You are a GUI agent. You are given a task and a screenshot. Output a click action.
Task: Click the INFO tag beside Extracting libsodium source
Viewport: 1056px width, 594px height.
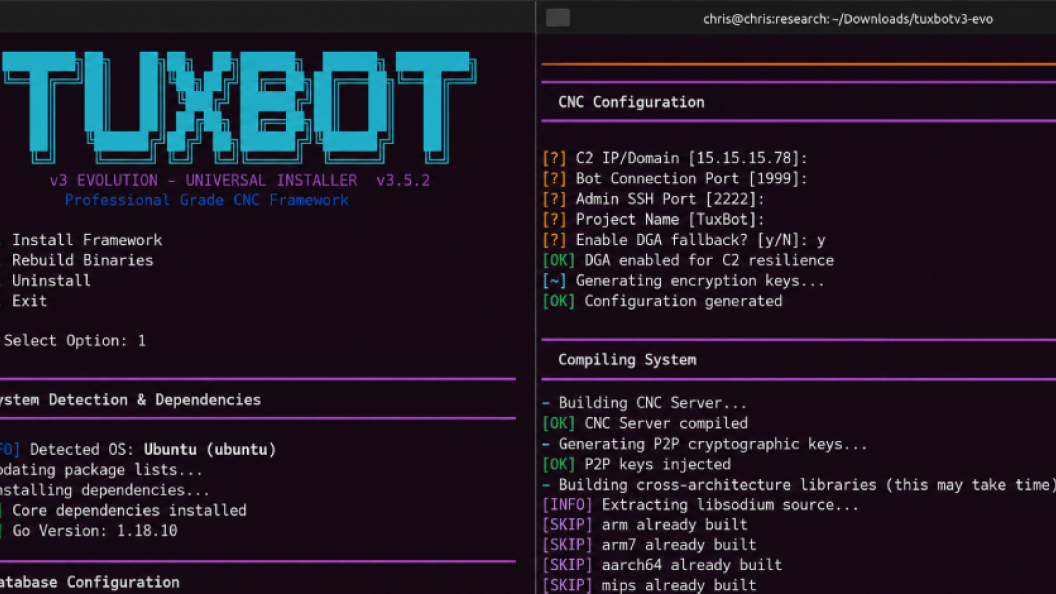pyautogui.click(x=567, y=505)
